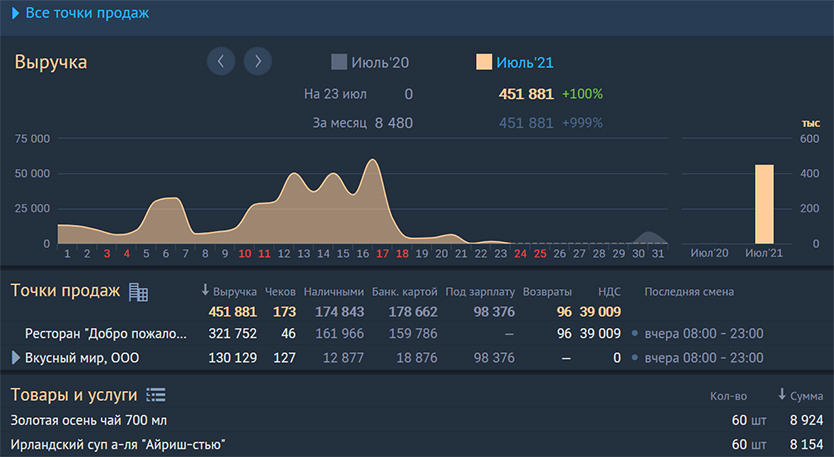Screen dimensions: 834x457
Task: Click the next period arrow button
Action: tap(258, 61)
